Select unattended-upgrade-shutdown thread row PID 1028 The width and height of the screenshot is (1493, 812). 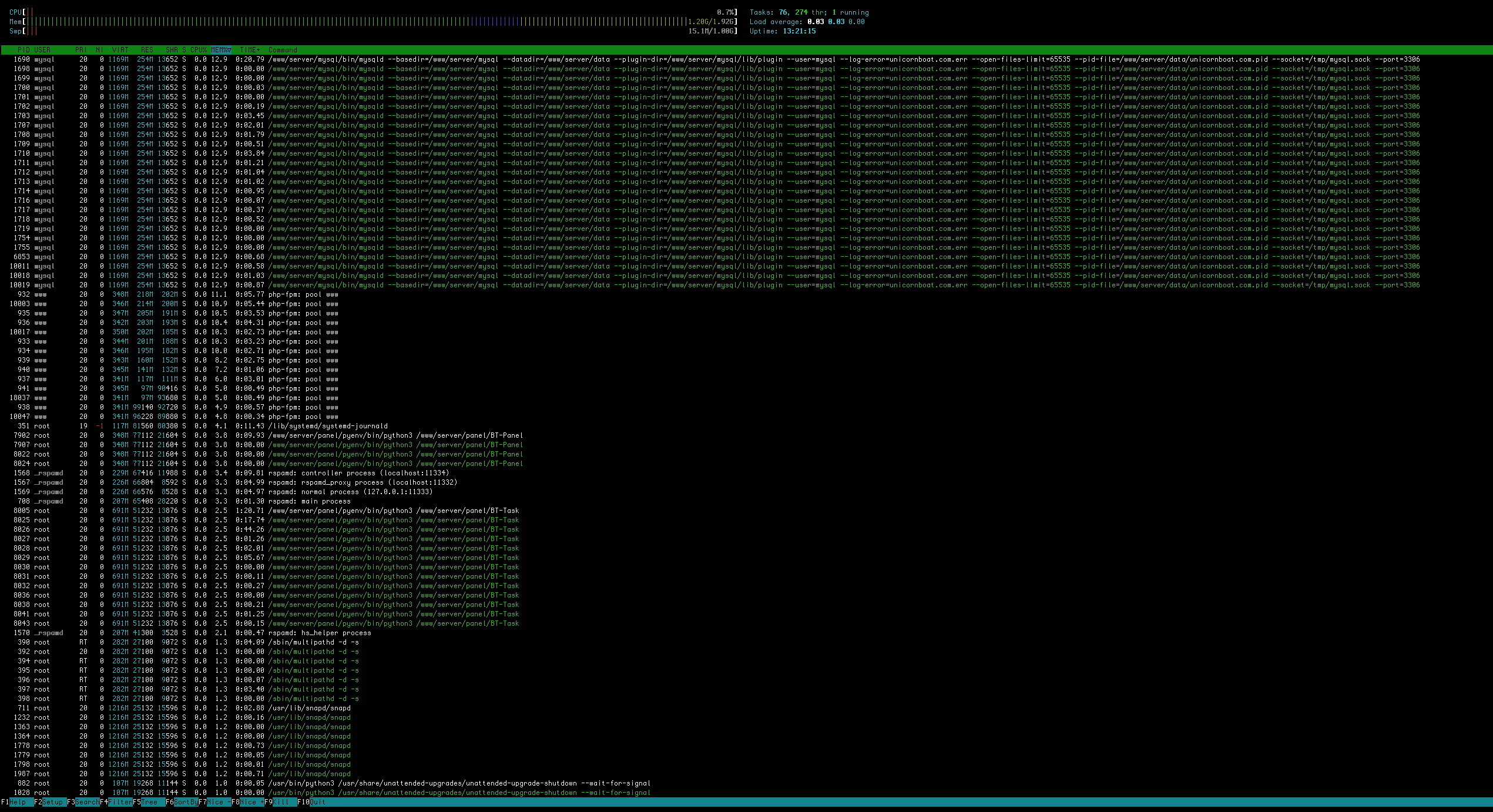[746, 793]
